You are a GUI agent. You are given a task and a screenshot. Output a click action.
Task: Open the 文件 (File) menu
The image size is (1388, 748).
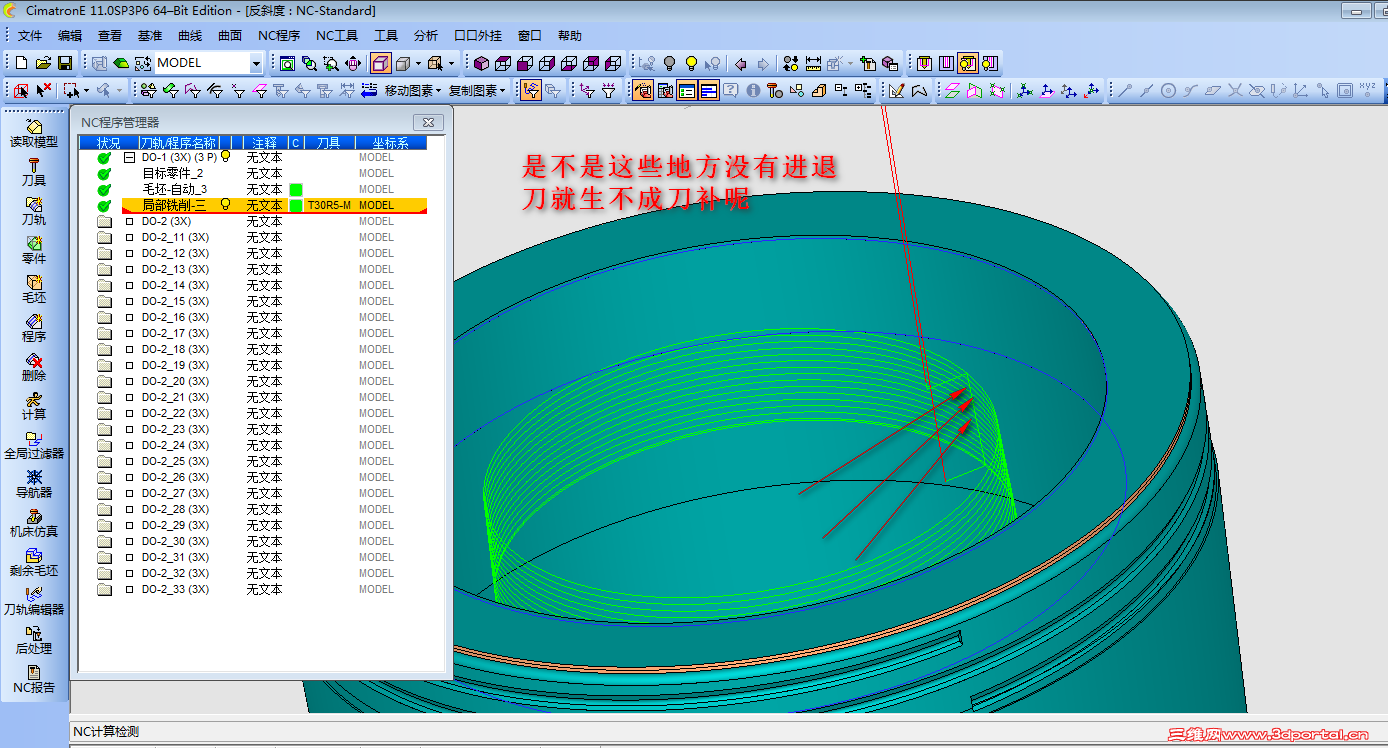tap(30, 36)
